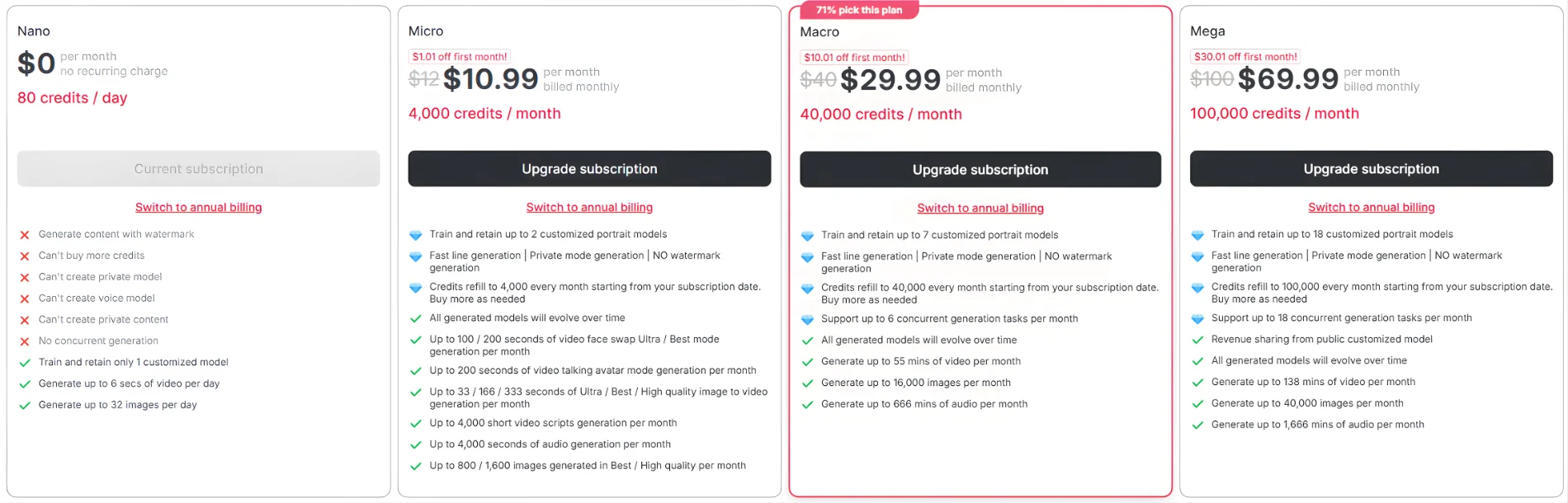Click the disabled Current subscription button
This screenshot has width=1568, height=503.
click(198, 168)
